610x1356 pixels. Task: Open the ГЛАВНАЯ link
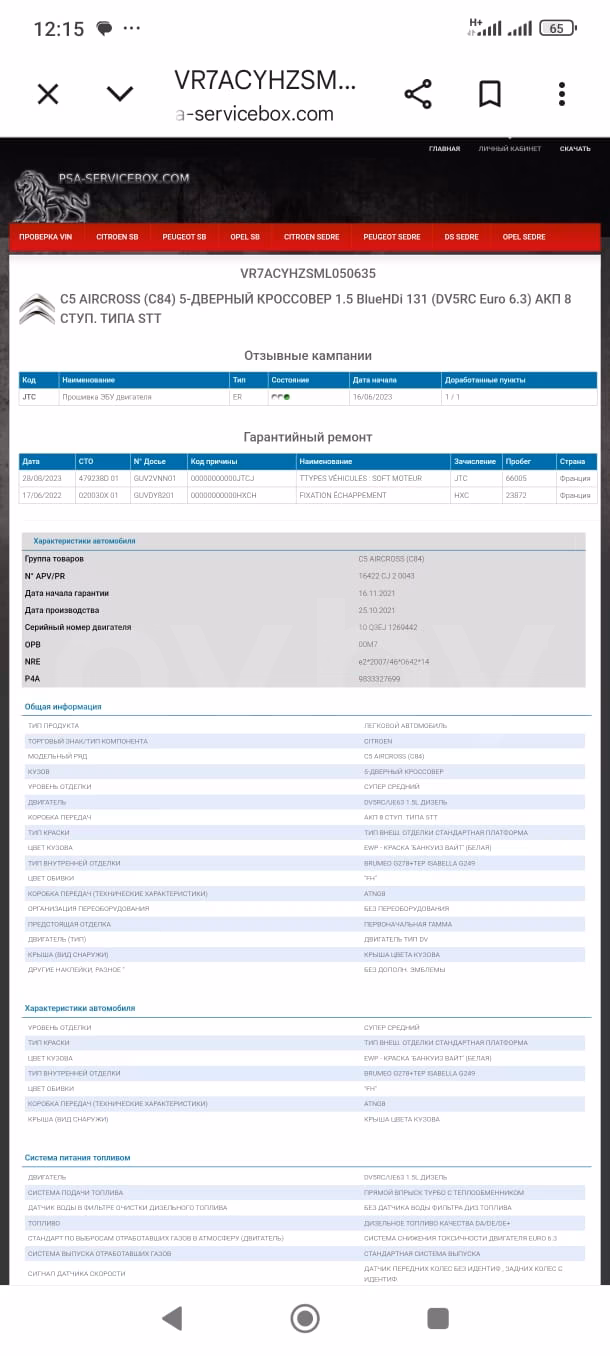[x=445, y=149]
